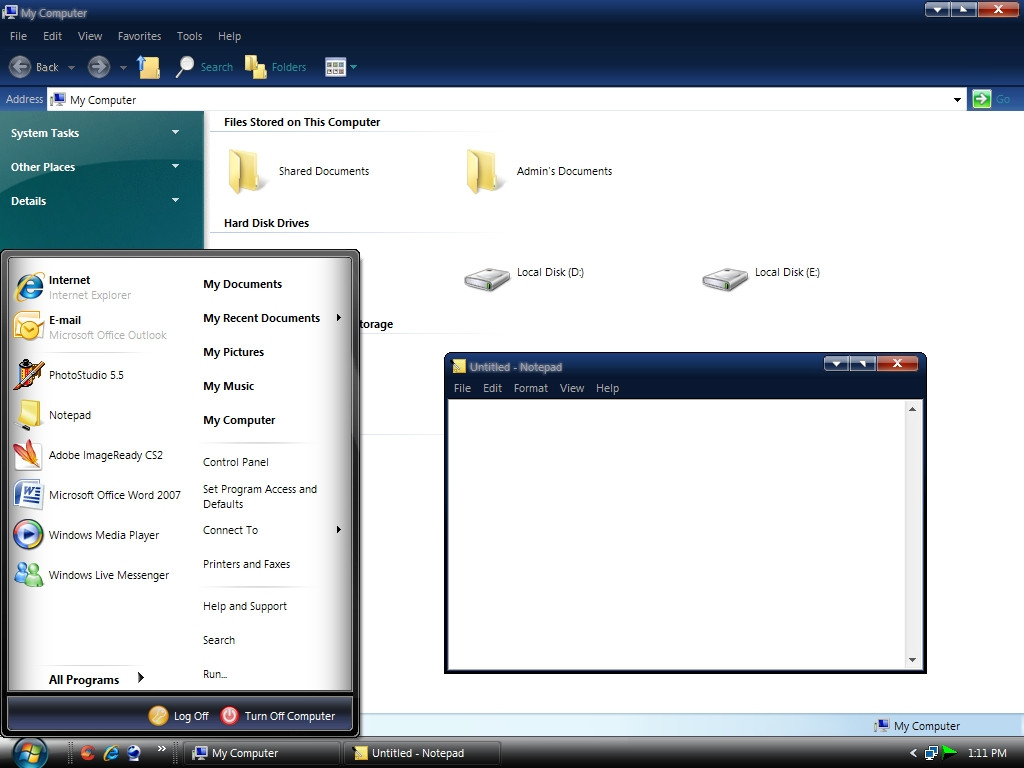The image size is (1024, 768).
Task: Click the Turn Off Computer button
Action: [x=278, y=716]
